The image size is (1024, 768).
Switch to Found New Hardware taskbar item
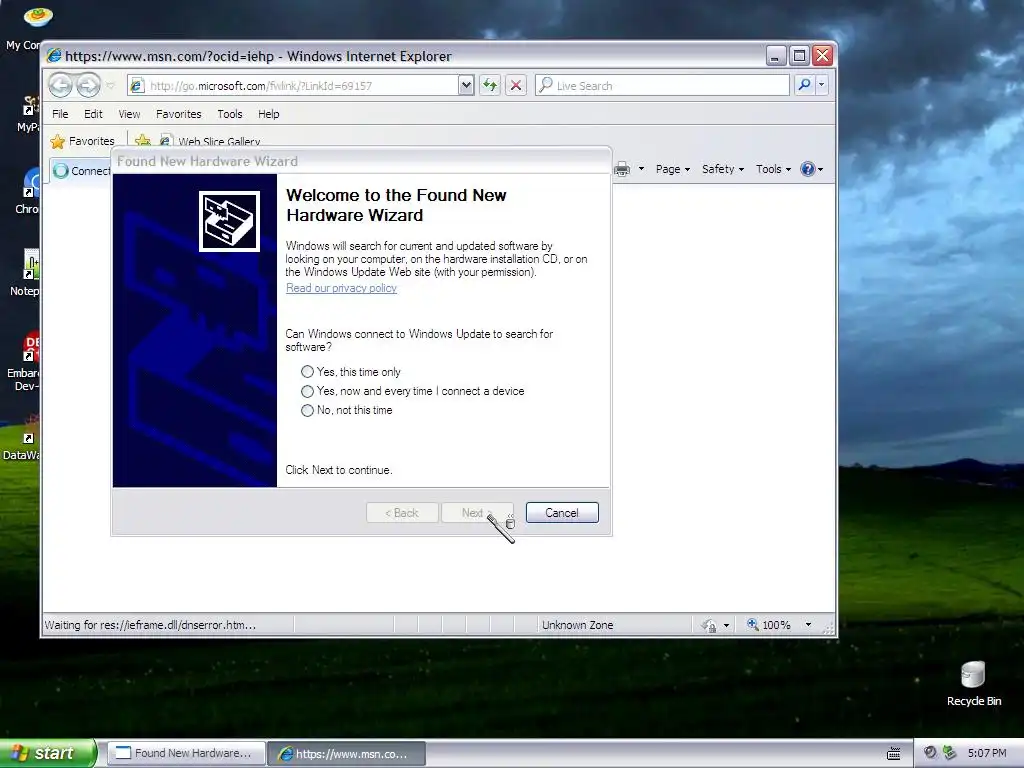(186, 753)
